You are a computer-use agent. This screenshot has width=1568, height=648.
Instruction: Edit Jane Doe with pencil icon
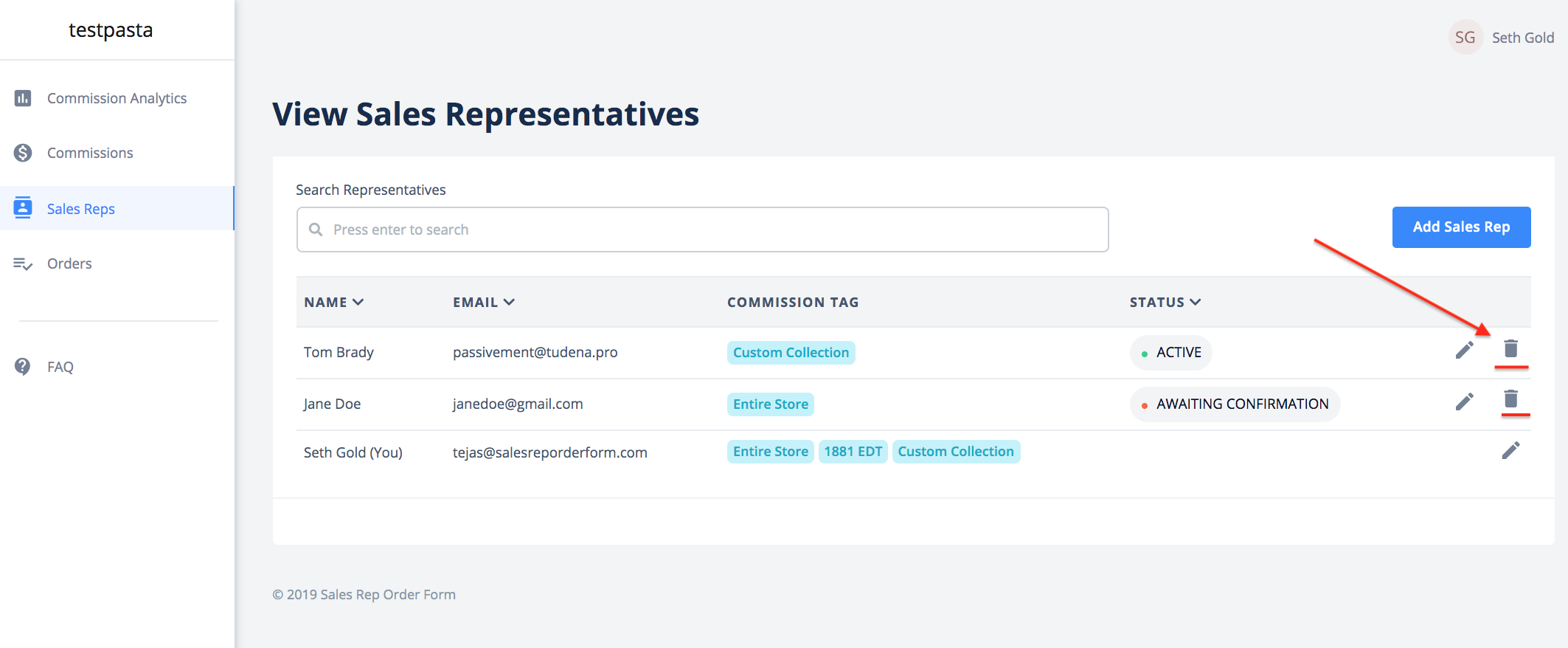[x=1464, y=401]
